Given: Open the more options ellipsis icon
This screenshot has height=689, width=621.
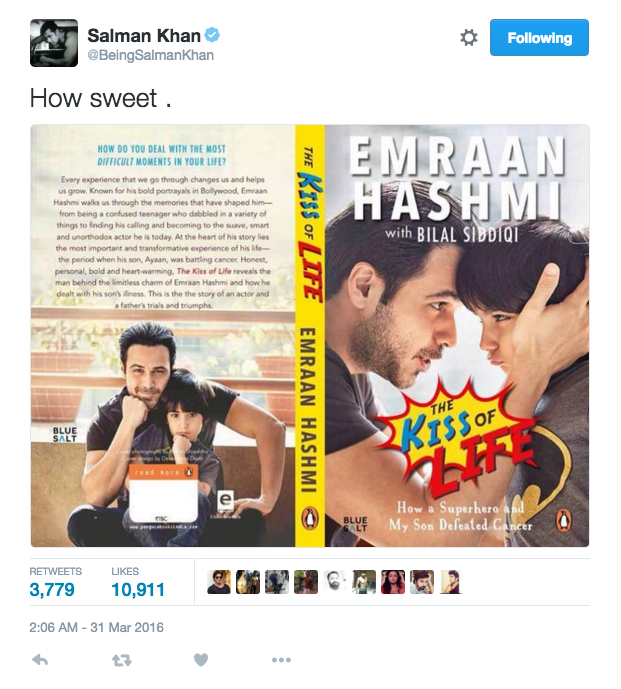Looking at the screenshot, I should pos(281,660).
